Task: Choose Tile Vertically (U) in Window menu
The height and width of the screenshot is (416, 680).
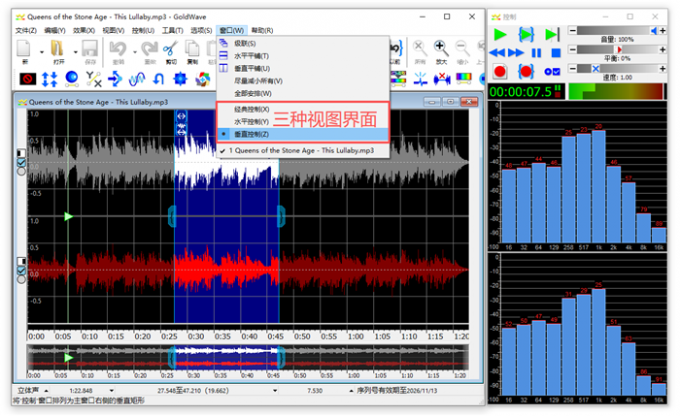Action: point(303,69)
